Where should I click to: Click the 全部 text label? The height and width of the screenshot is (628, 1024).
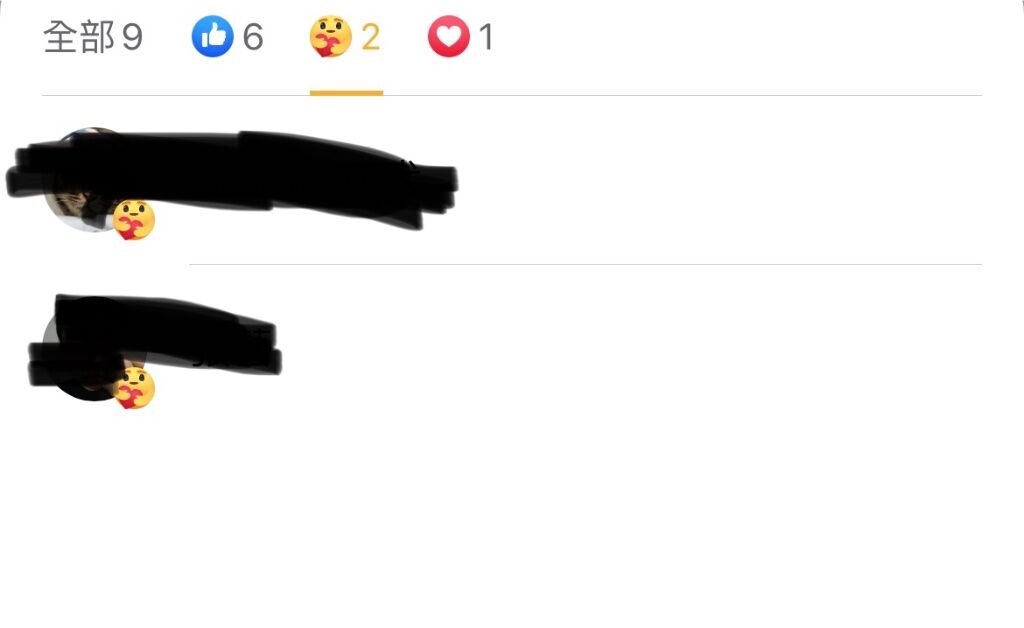coord(79,37)
